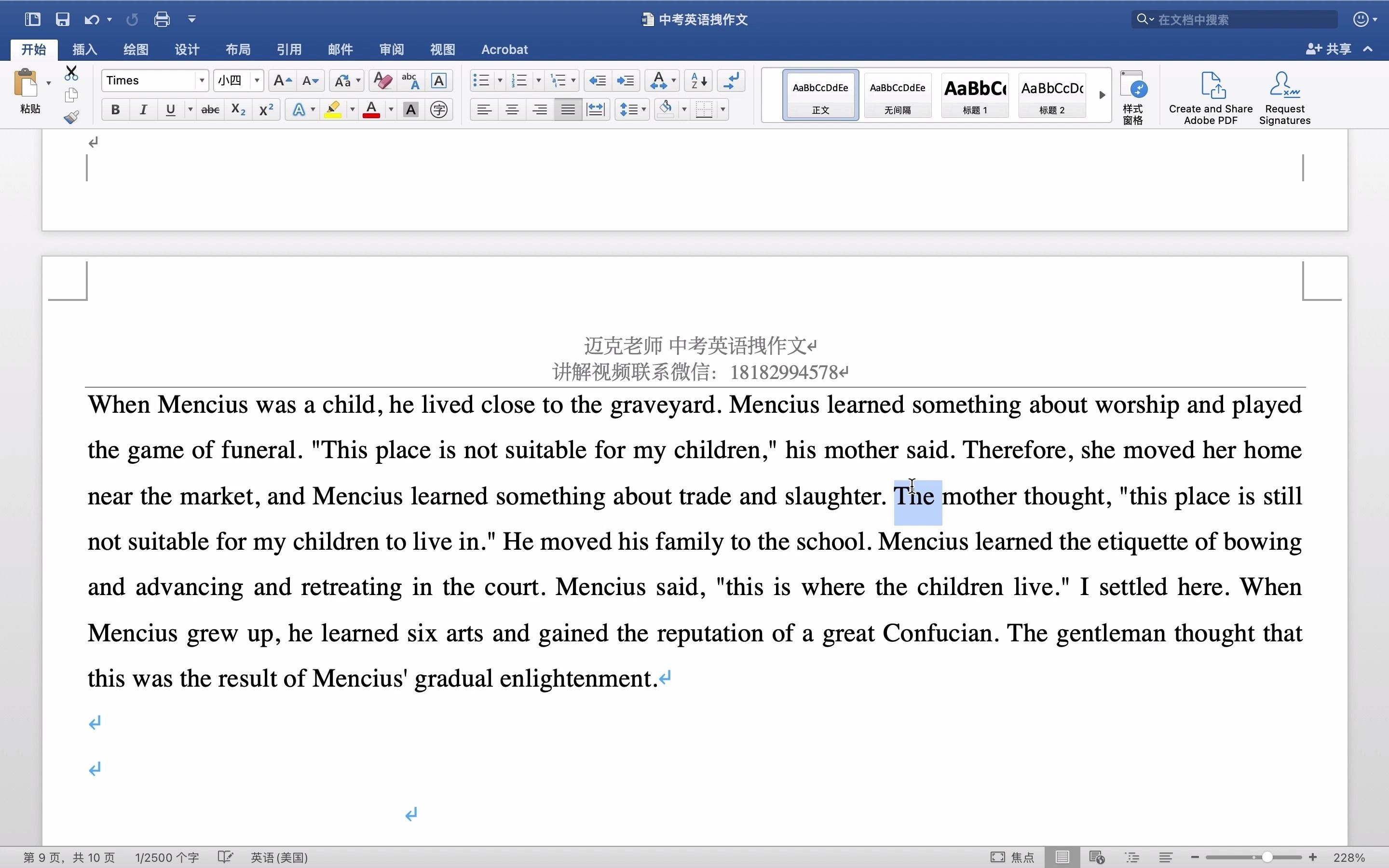Image resolution: width=1389 pixels, height=868 pixels.
Task: Open the Acrobat tab
Action: click(x=504, y=49)
